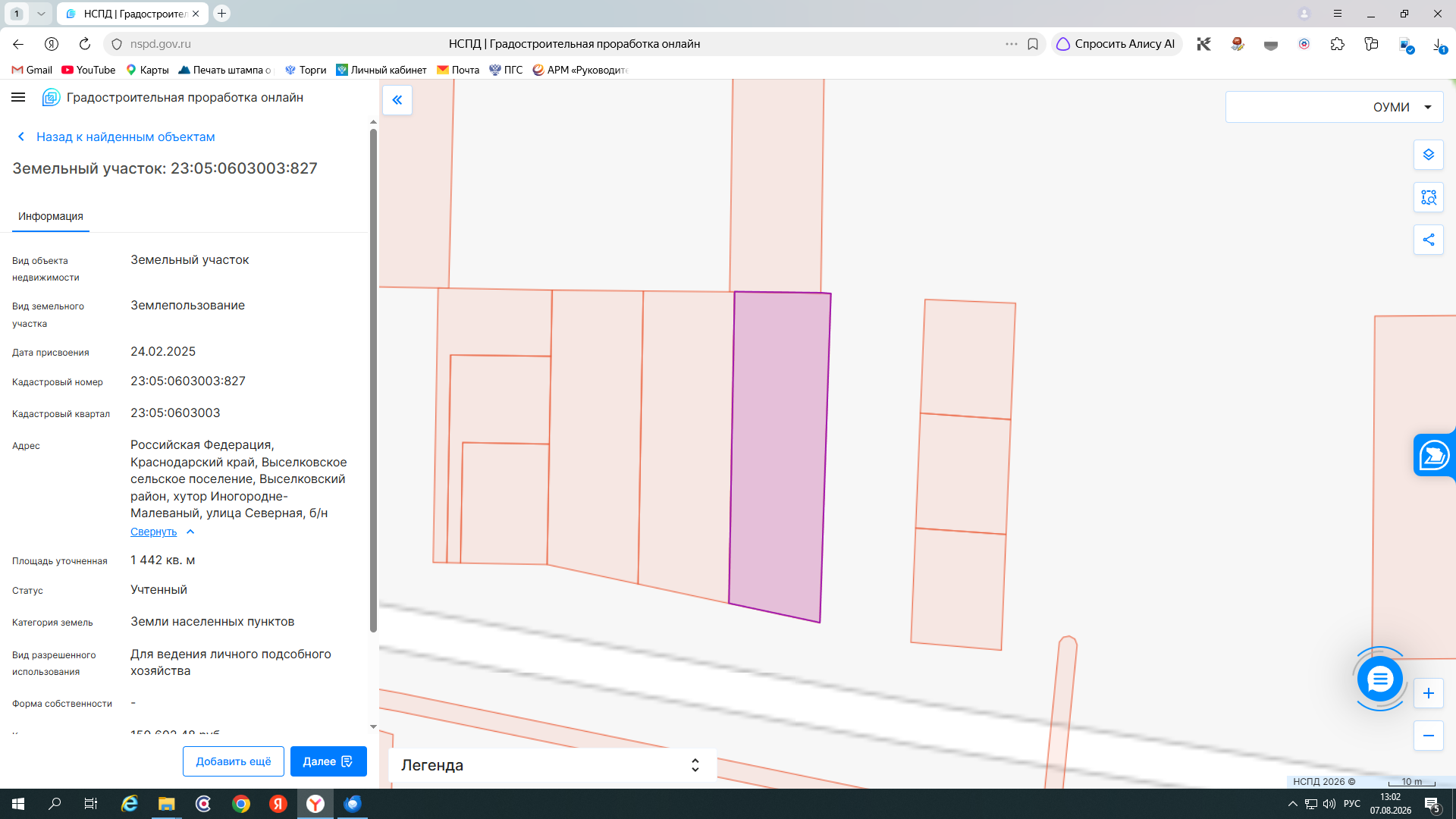1456x819 pixels.
Task: Open the map layers icon
Action: coord(1428,155)
